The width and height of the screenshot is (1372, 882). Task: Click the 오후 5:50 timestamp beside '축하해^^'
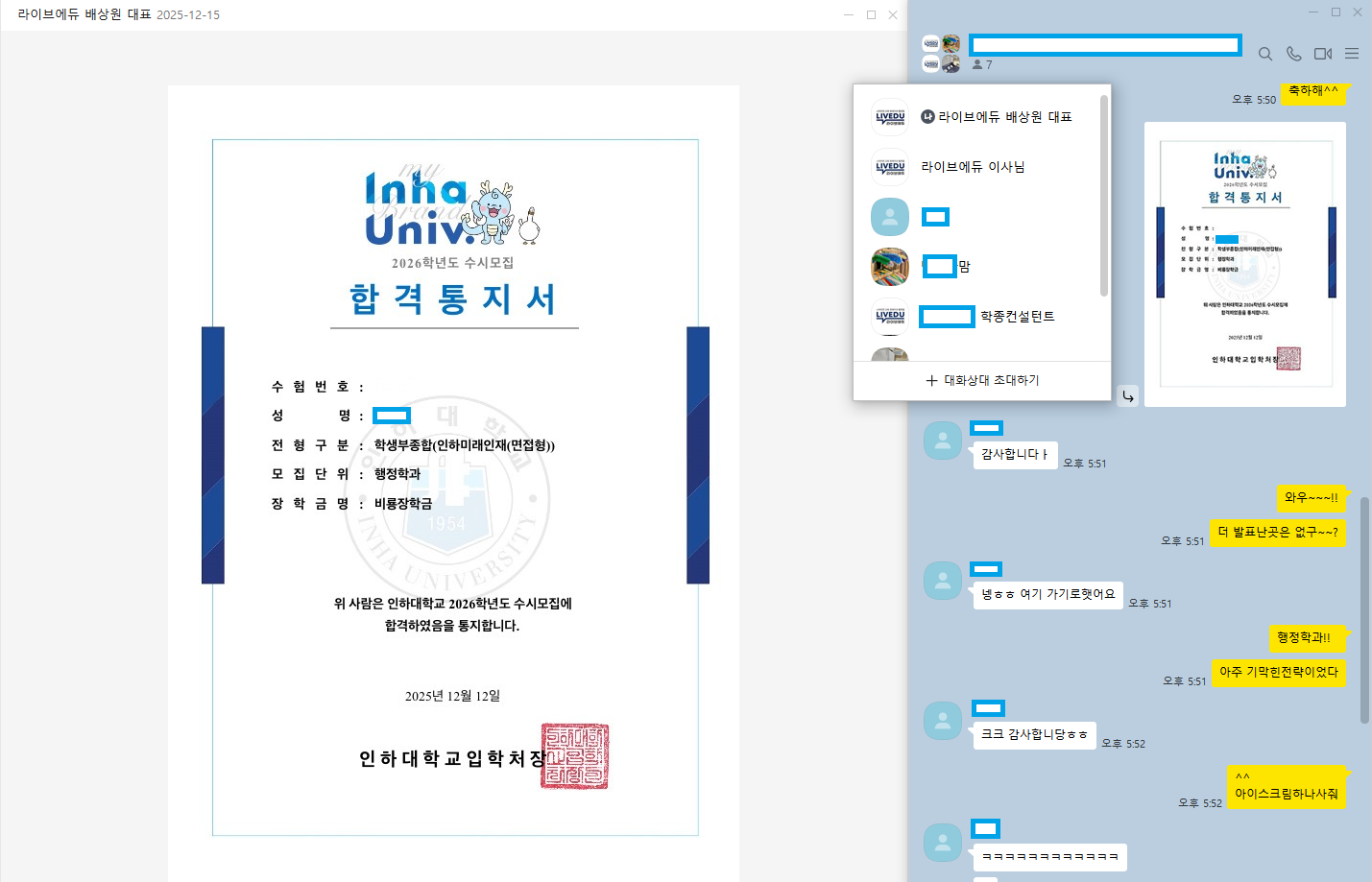coord(1254,99)
